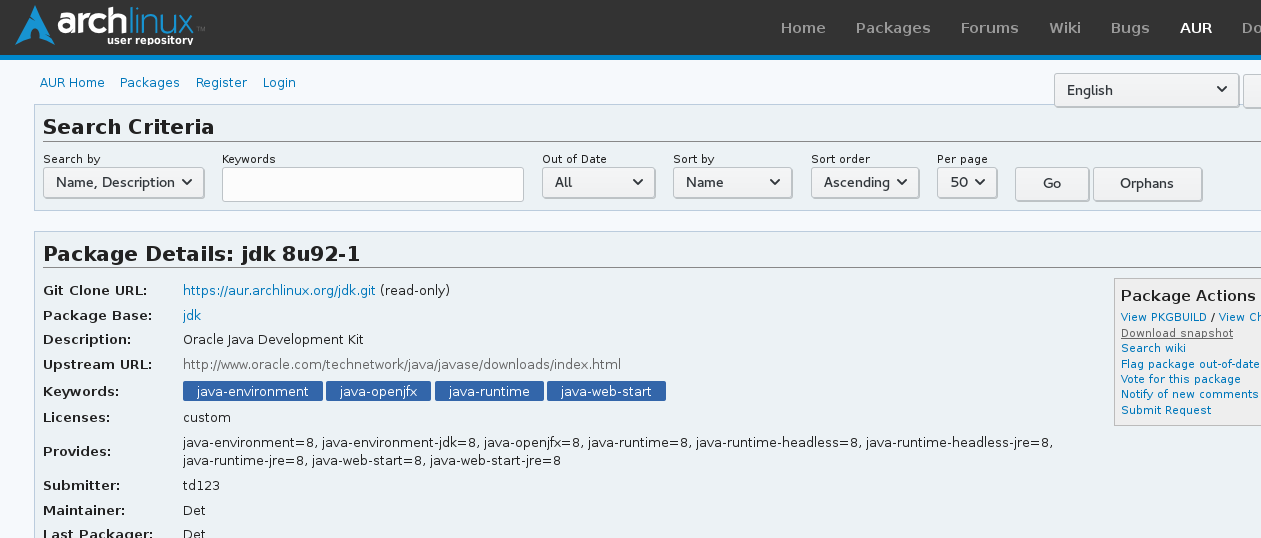Image resolution: width=1261 pixels, height=538 pixels.
Task: Go to the Register link
Action: tap(221, 83)
